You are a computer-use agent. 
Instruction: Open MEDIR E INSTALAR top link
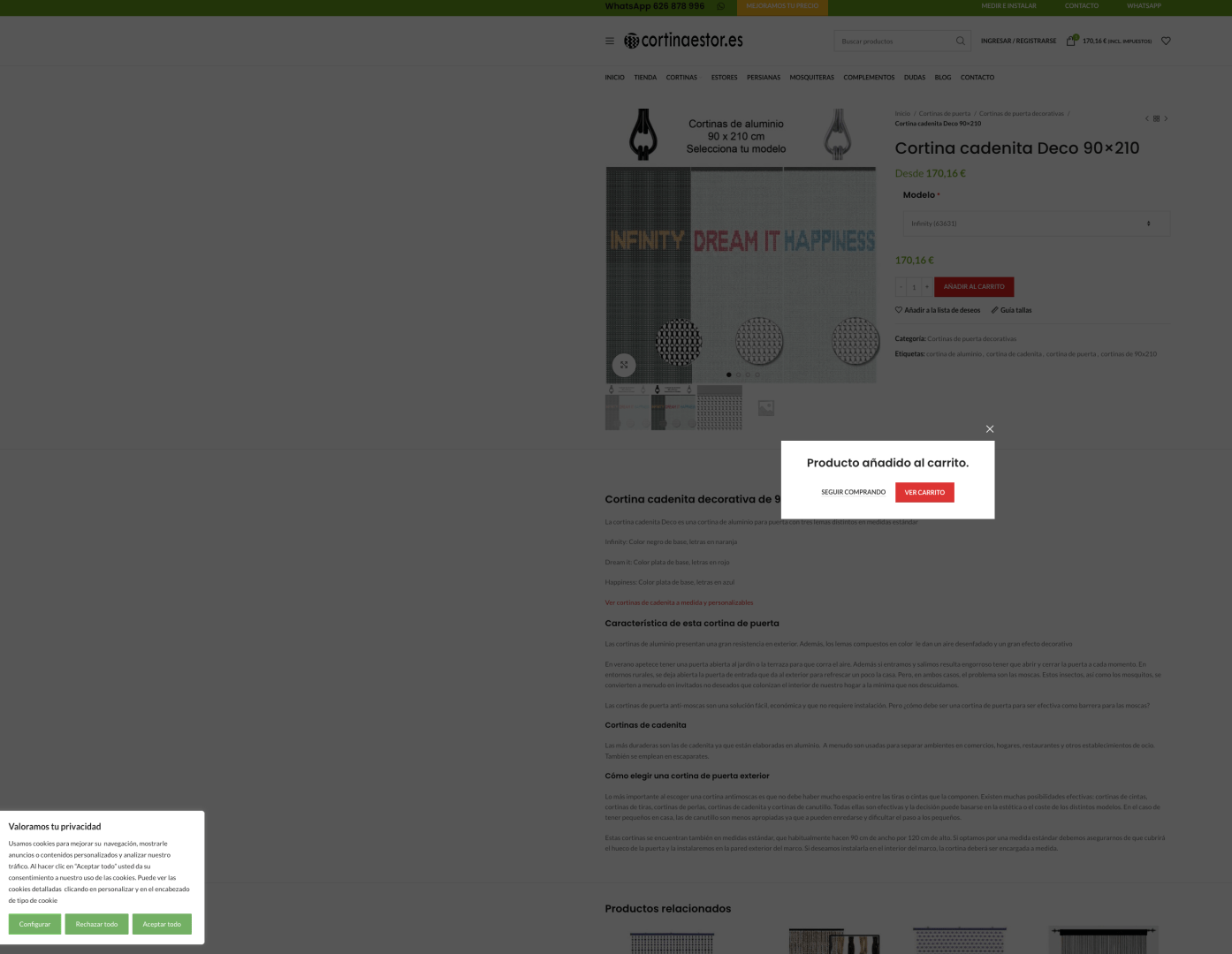click(1008, 6)
